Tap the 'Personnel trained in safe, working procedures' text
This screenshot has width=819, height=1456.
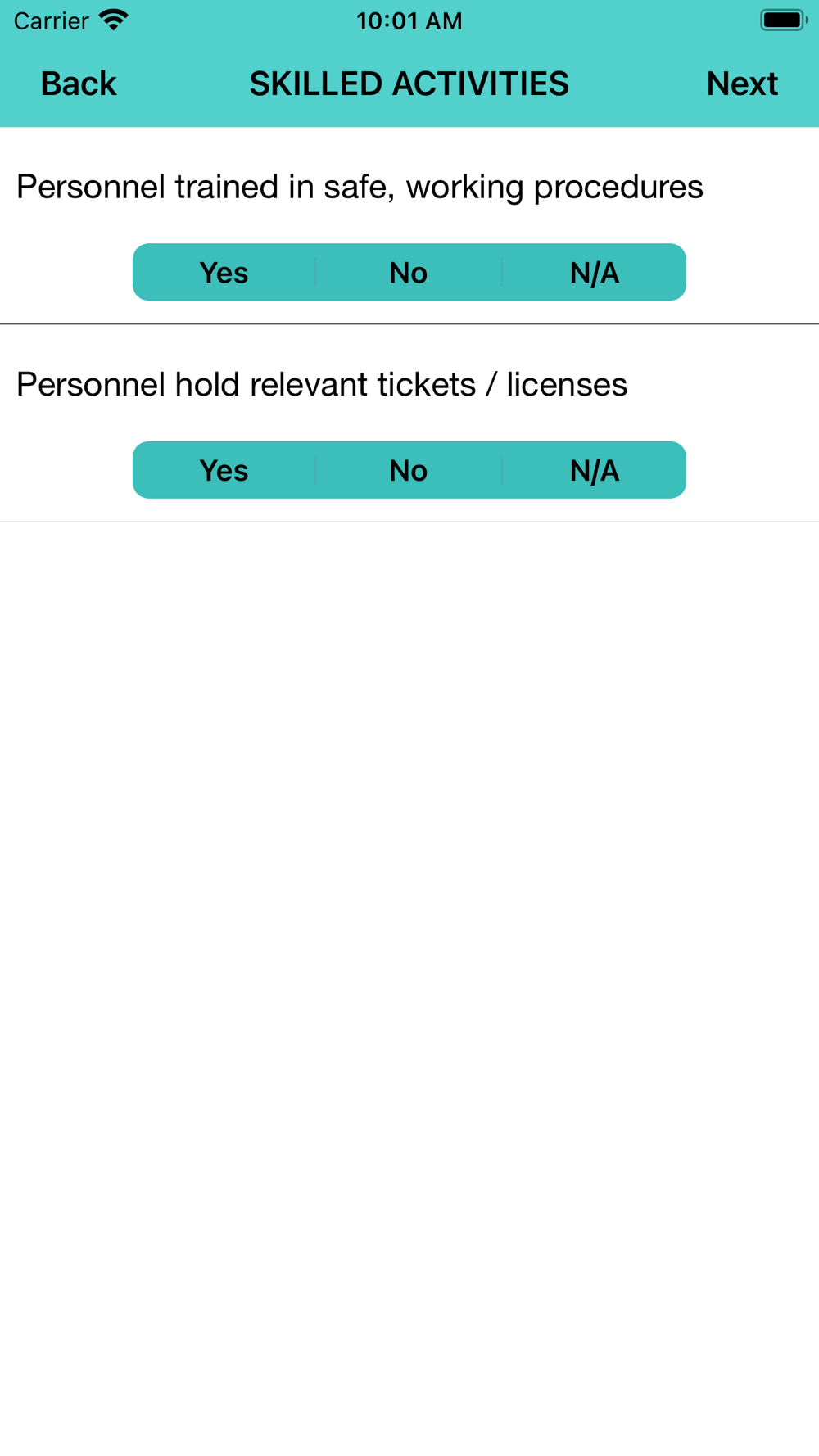click(x=360, y=187)
